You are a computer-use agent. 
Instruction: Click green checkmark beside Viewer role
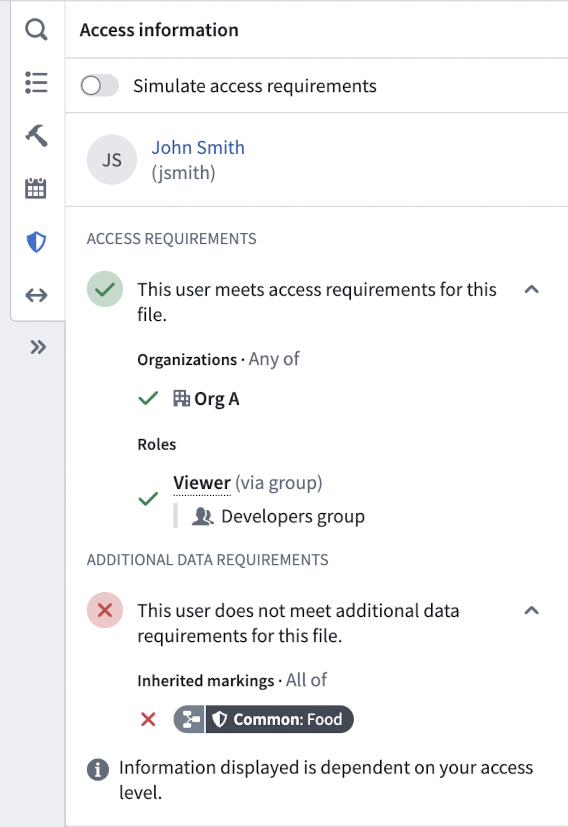click(148, 498)
